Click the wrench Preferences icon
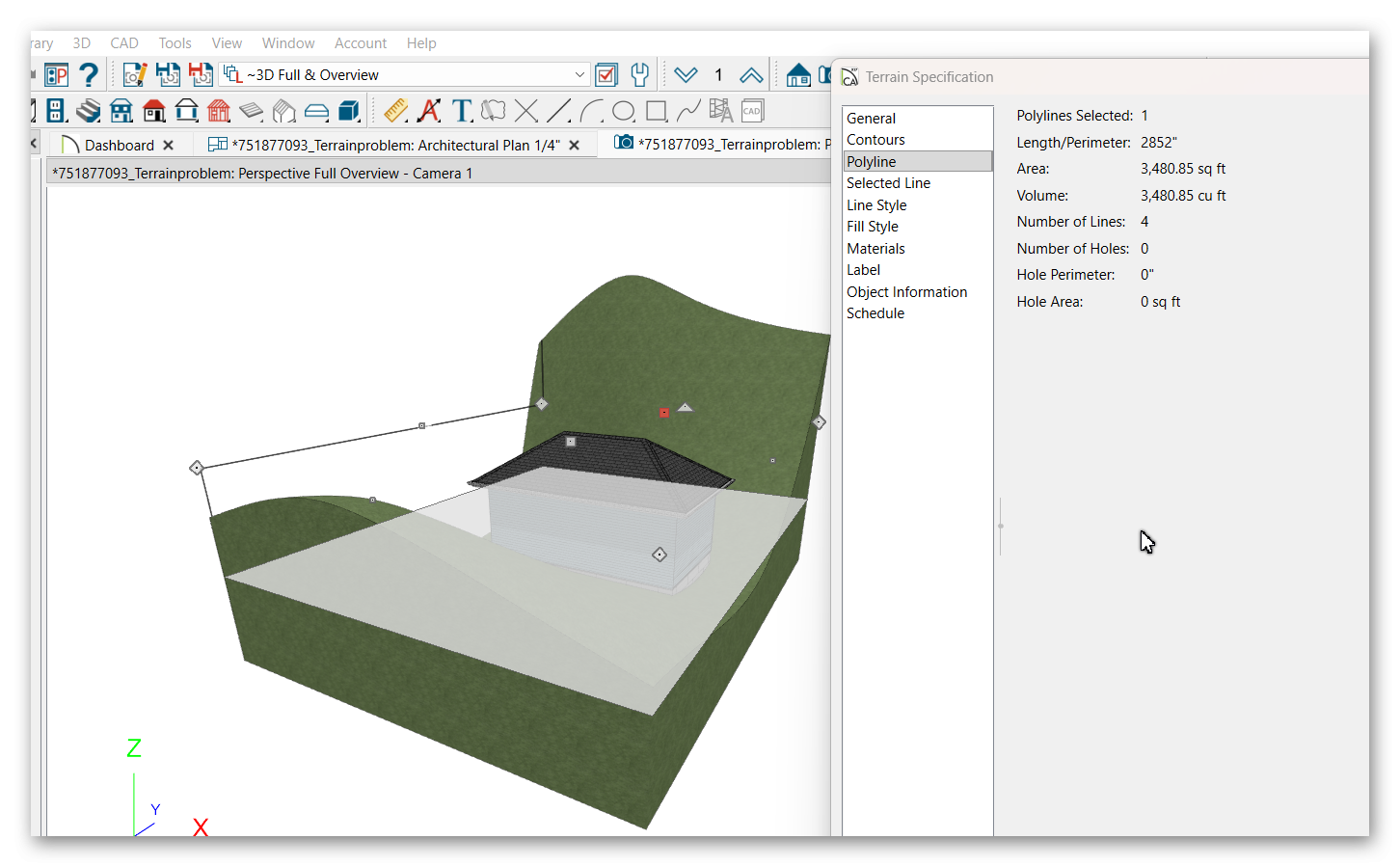 coord(639,75)
